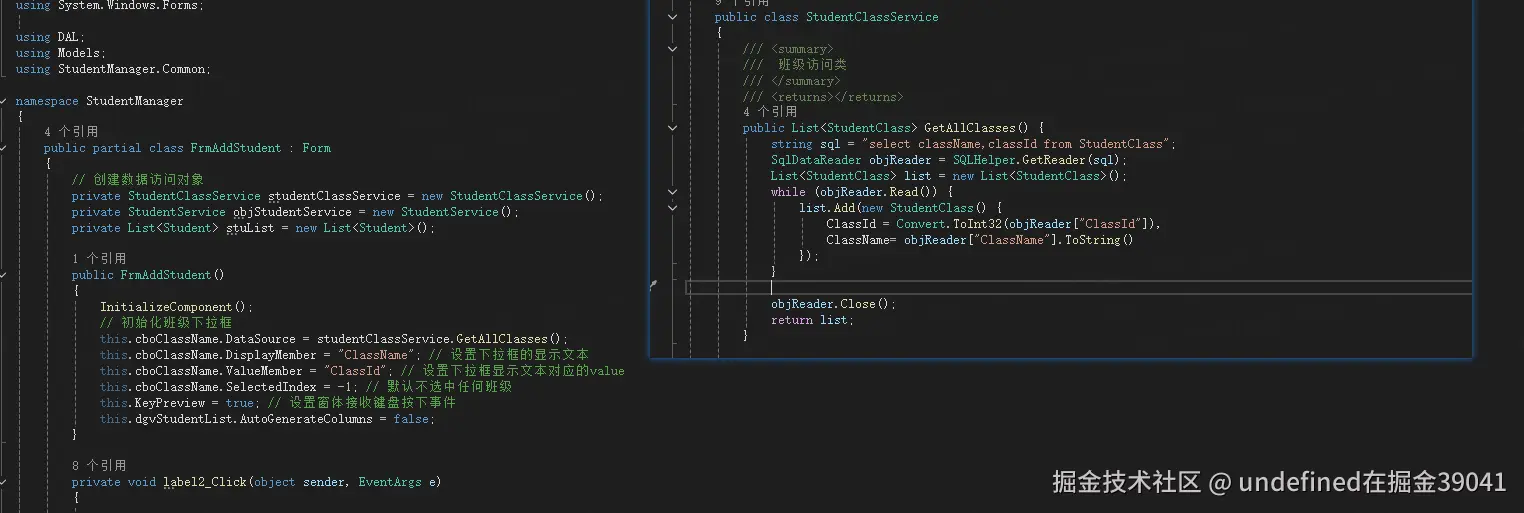This screenshot has height=513, width=1524.
Task: Collapse the list.Add(new StudentClass() block
Action: [x=673, y=208]
